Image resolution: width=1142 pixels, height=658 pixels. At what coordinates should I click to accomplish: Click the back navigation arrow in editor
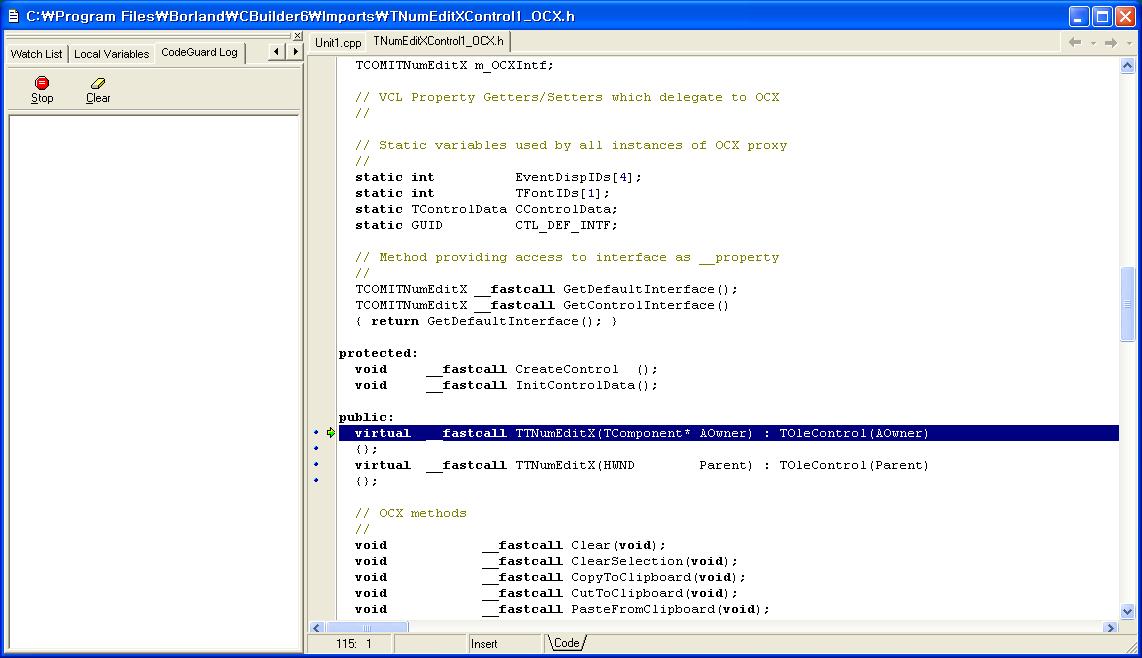[x=1075, y=43]
